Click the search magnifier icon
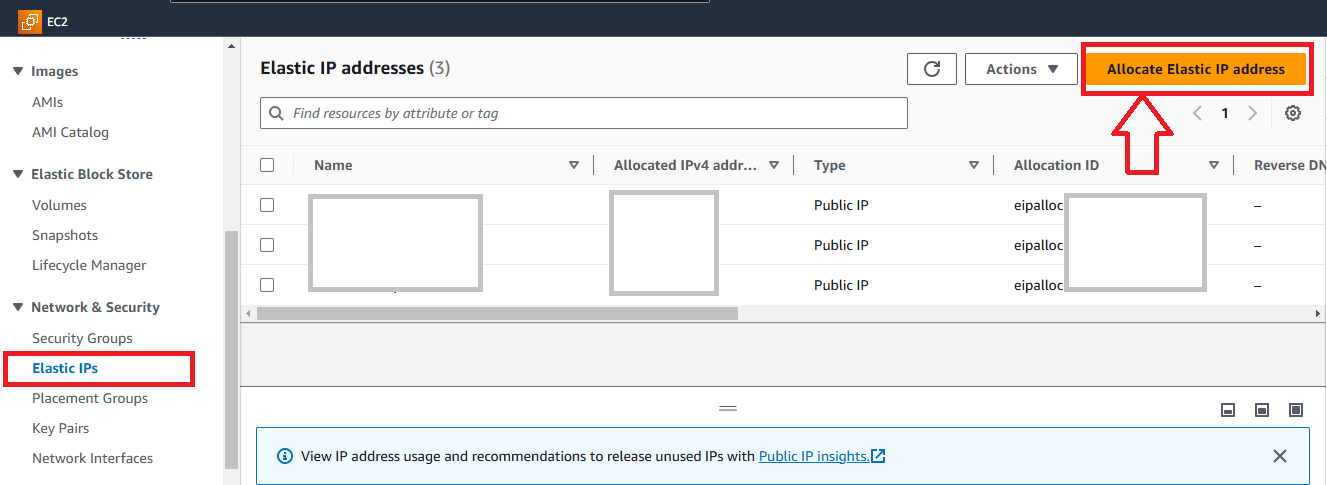1327x485 pixels. [277, 113]
